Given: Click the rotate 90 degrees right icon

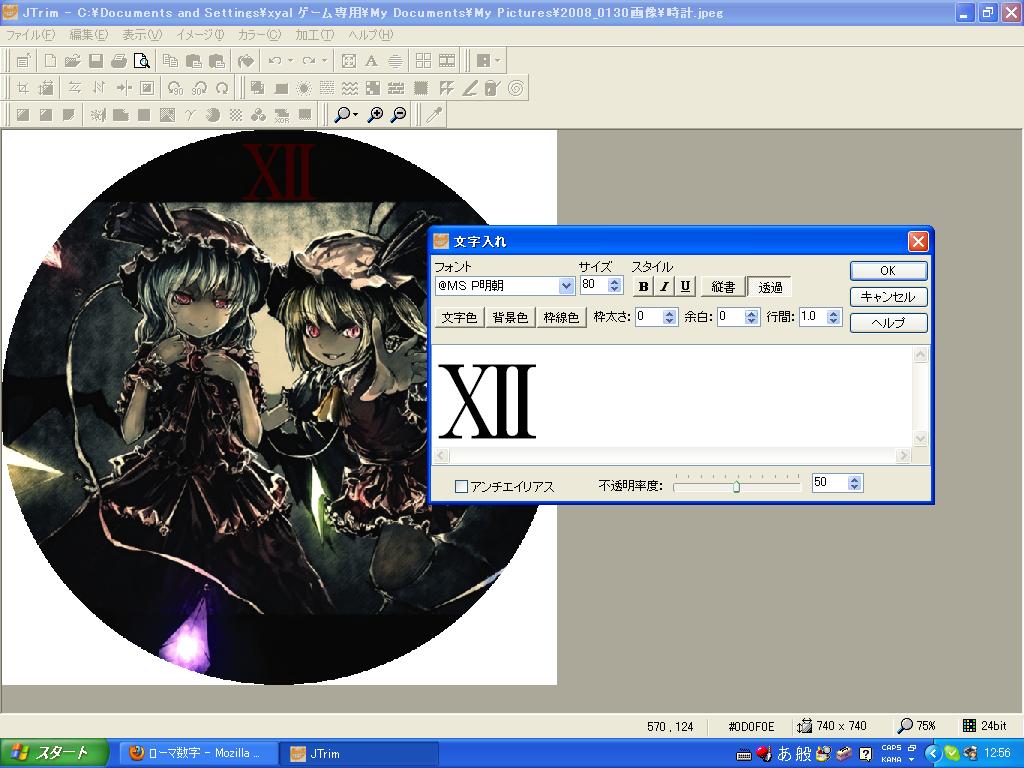Looking at the screenshot, I should [199, 88].
